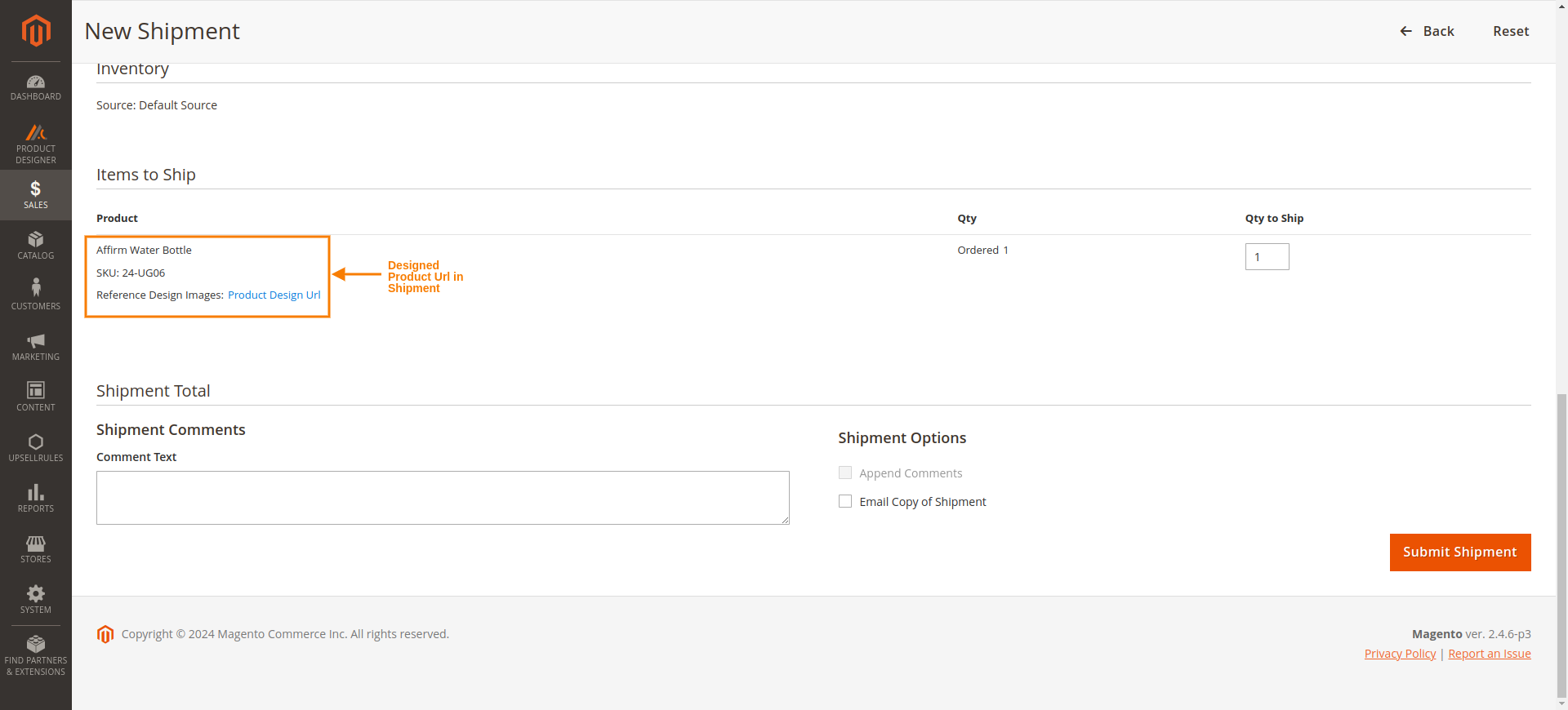Open the Product Design Url link

274,295
